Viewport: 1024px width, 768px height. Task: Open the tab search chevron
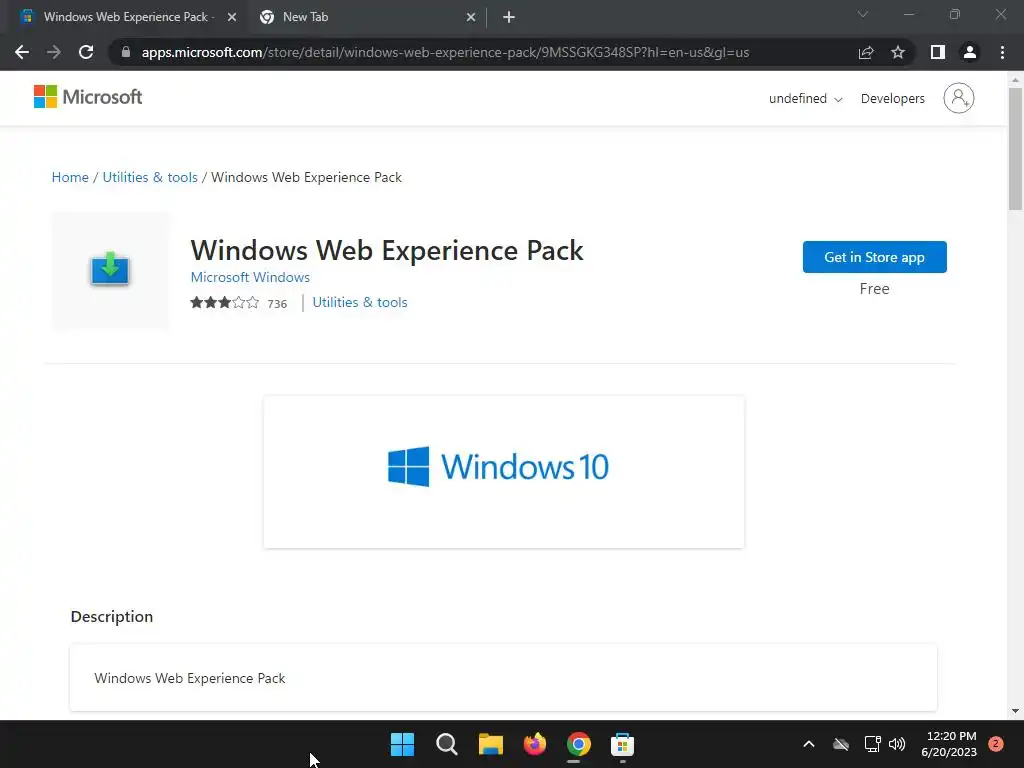coord(863,14)
